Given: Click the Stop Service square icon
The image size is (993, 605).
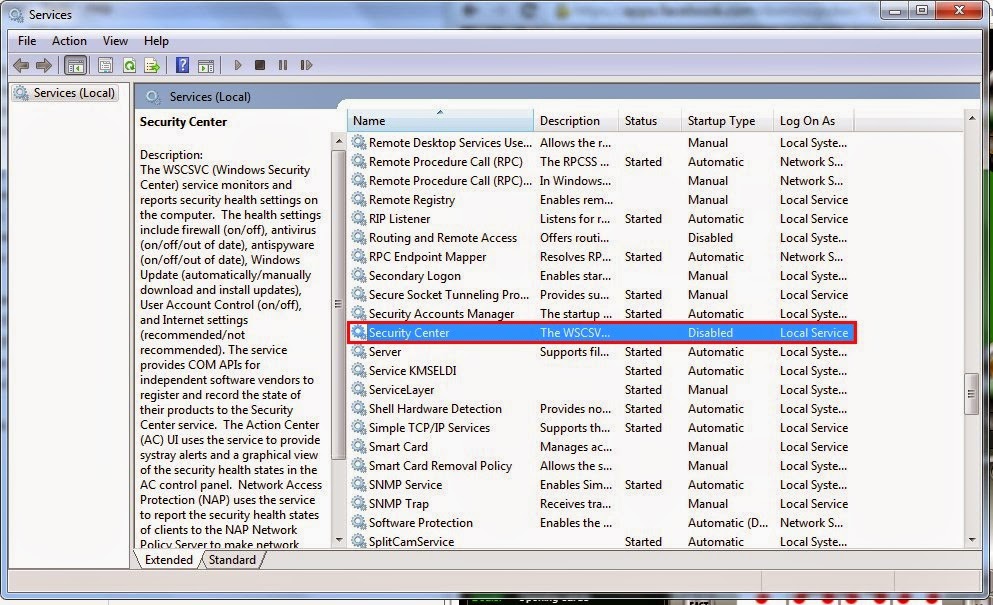Looking at the screenshot, I should coord(260,65).
